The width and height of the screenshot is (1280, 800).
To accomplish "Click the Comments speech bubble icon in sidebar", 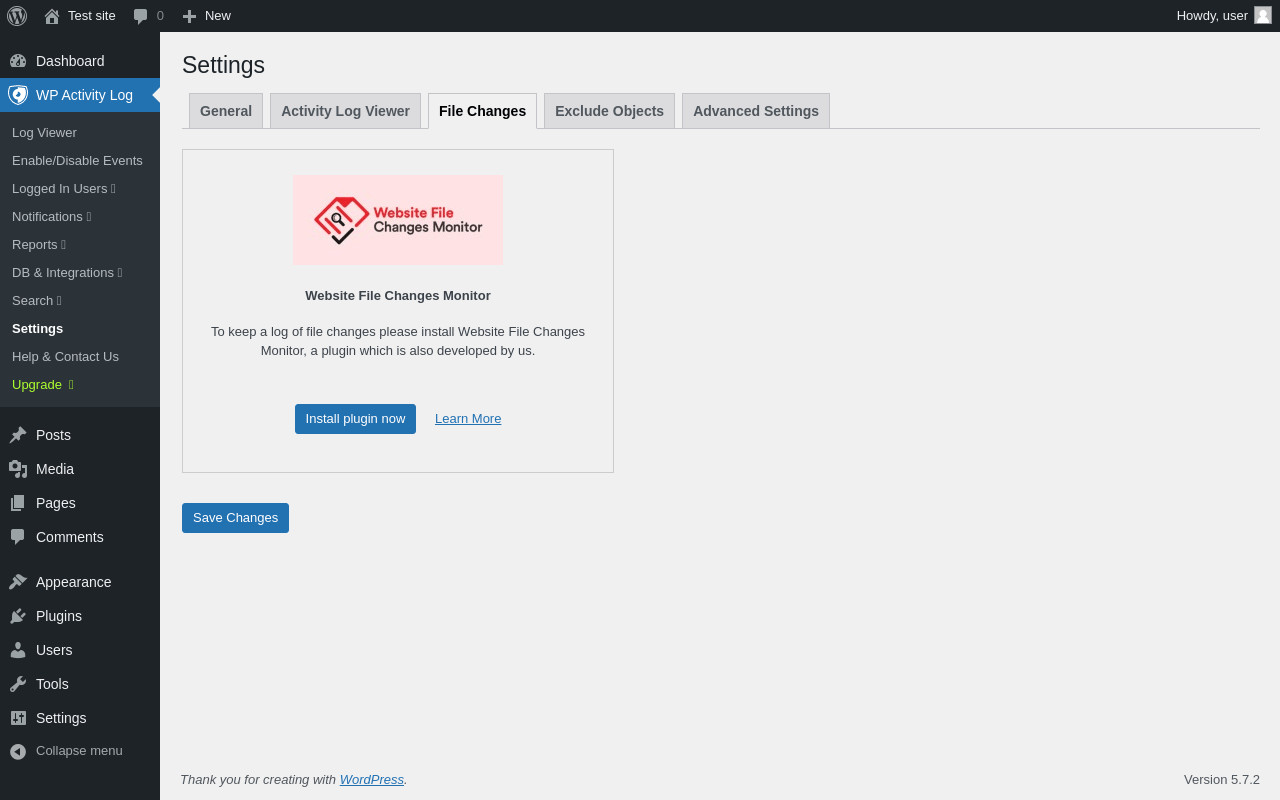I will coord(18,537).
